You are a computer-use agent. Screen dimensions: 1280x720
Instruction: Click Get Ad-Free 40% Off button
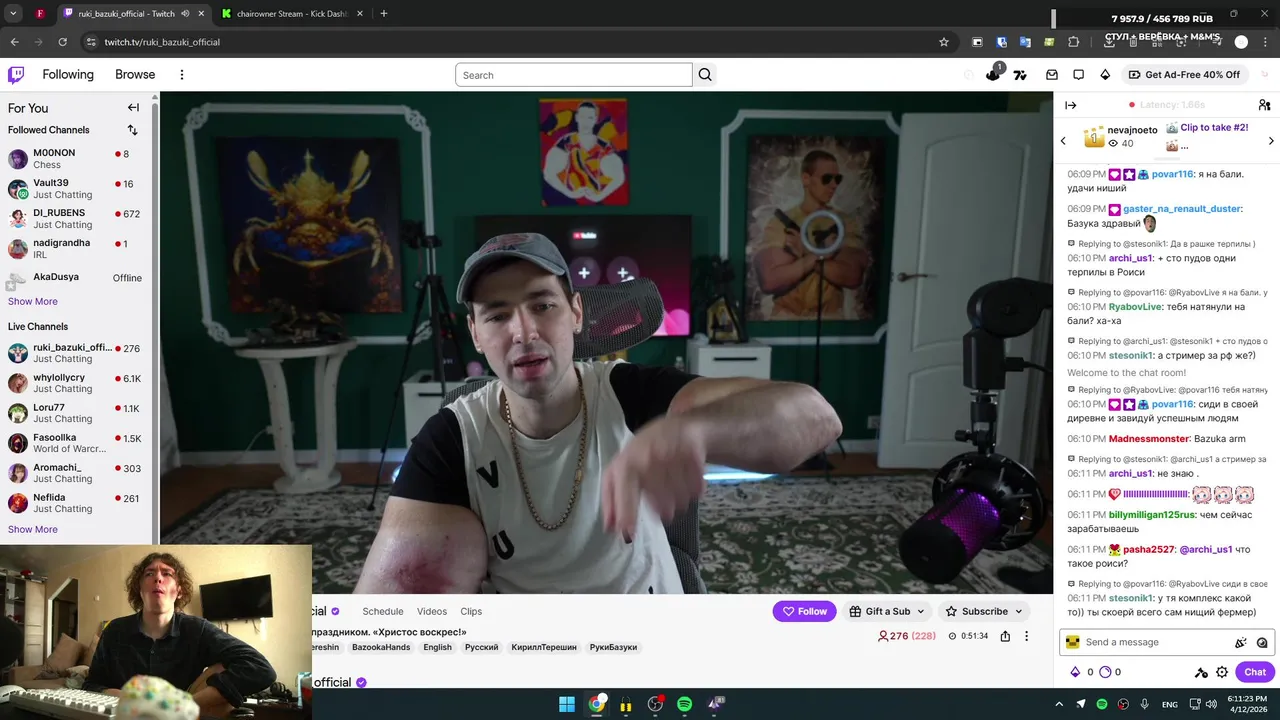click(1183, 75)
